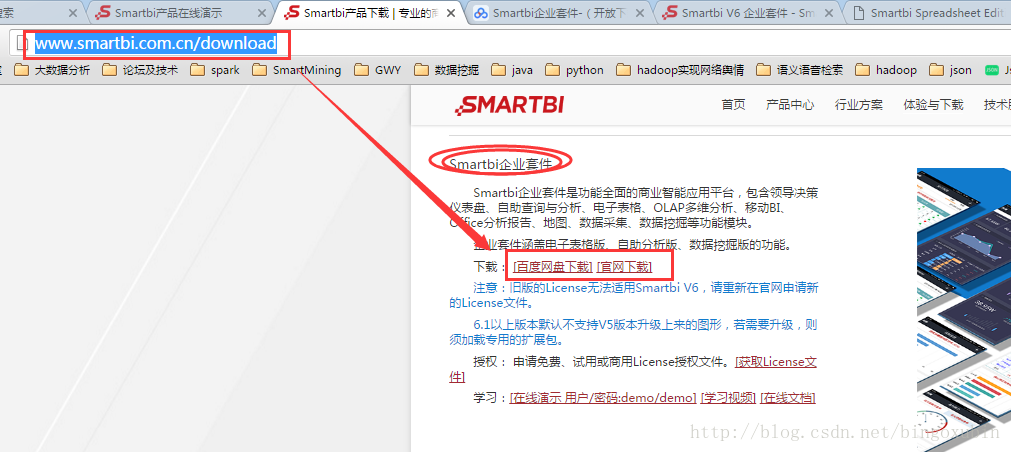Open 产品中心 navigation menu
Image resolution: width=1011 pixels, height=452 pixels.
pos(790,105)
